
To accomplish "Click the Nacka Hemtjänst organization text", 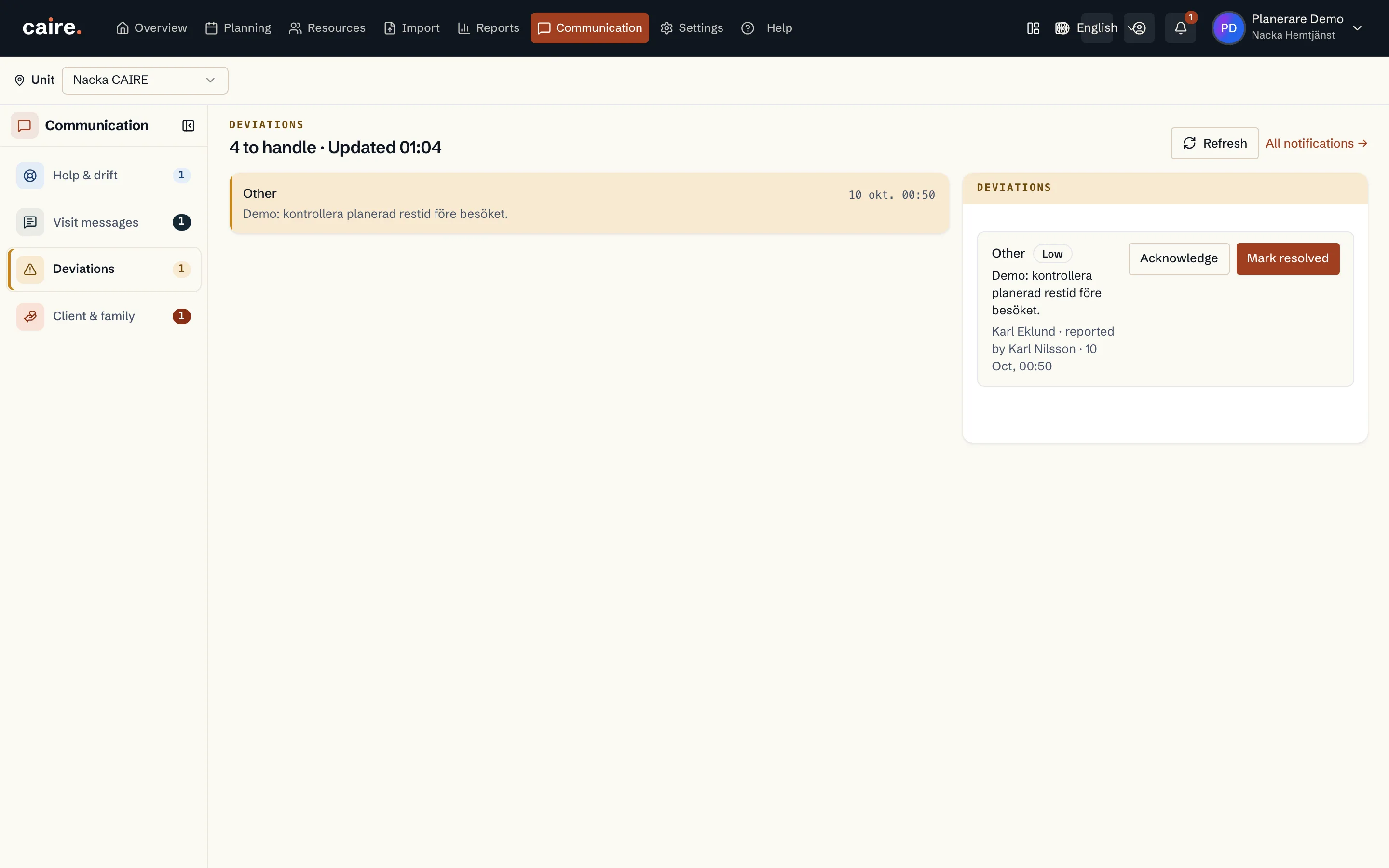I will click(x=1293, y=35).
